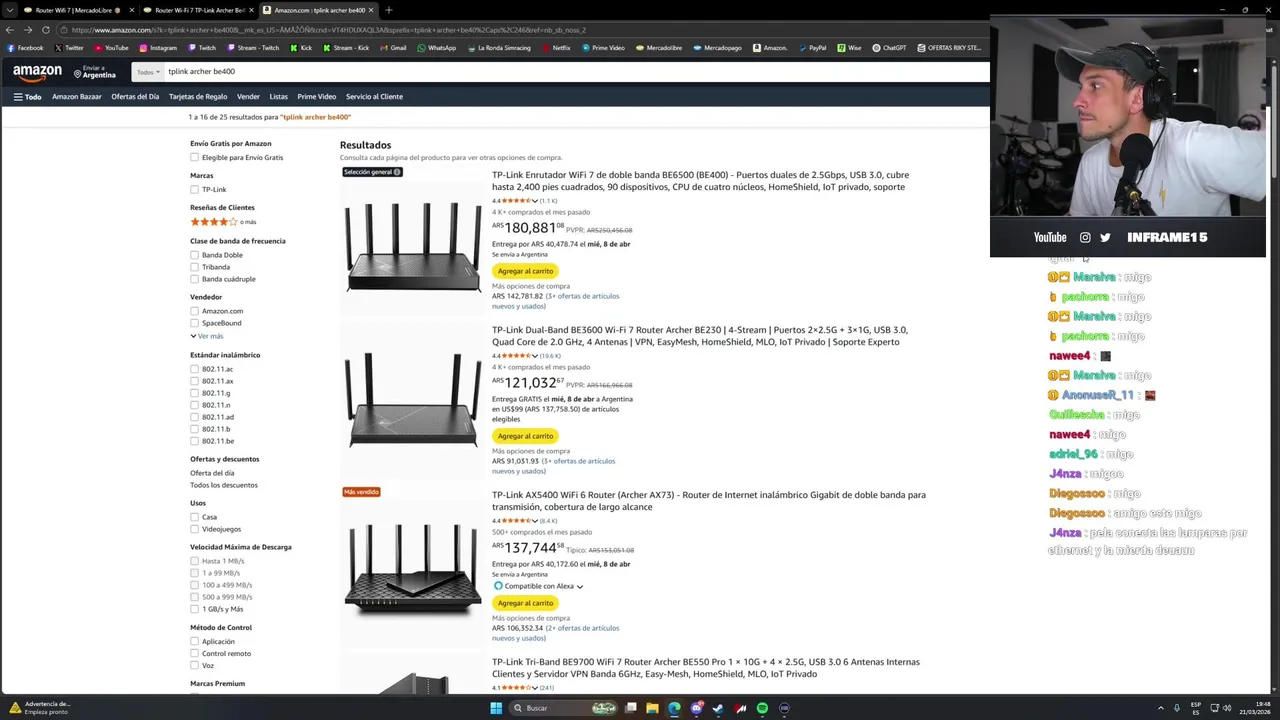Add the BE6500 router to cart
Viewport: 1280px width, 720px height.
tap(525, 271)
